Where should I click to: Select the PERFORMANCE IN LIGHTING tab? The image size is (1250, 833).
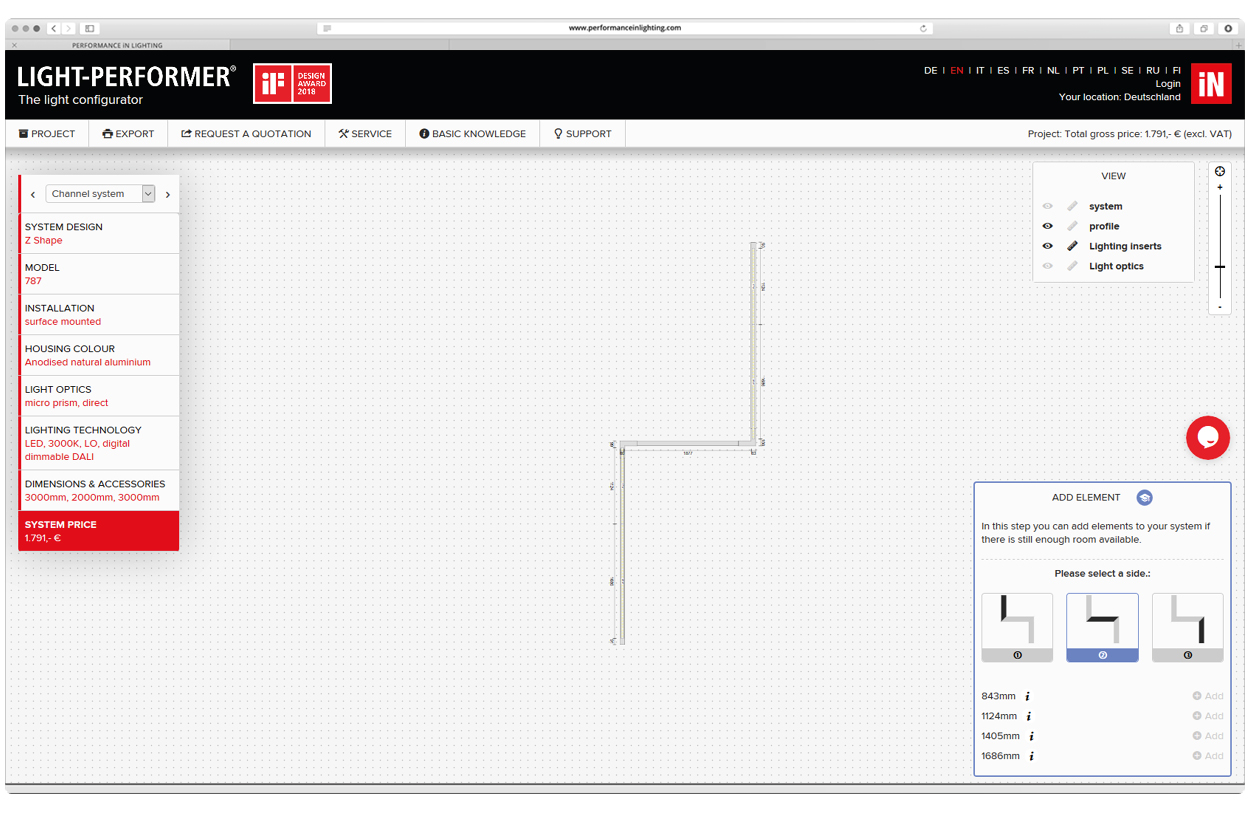pos(117,45)
